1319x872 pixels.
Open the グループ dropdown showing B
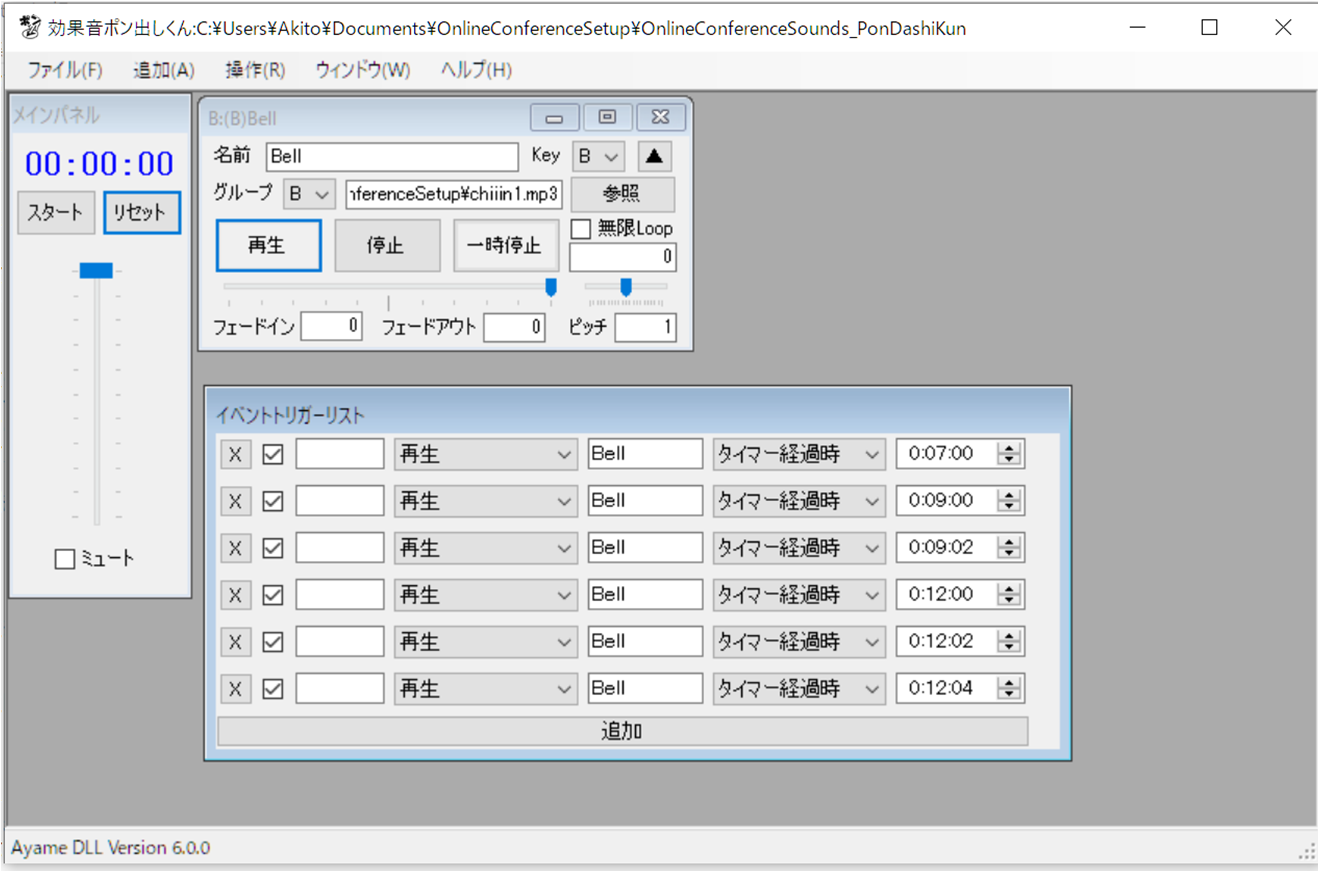coord(309,194)
